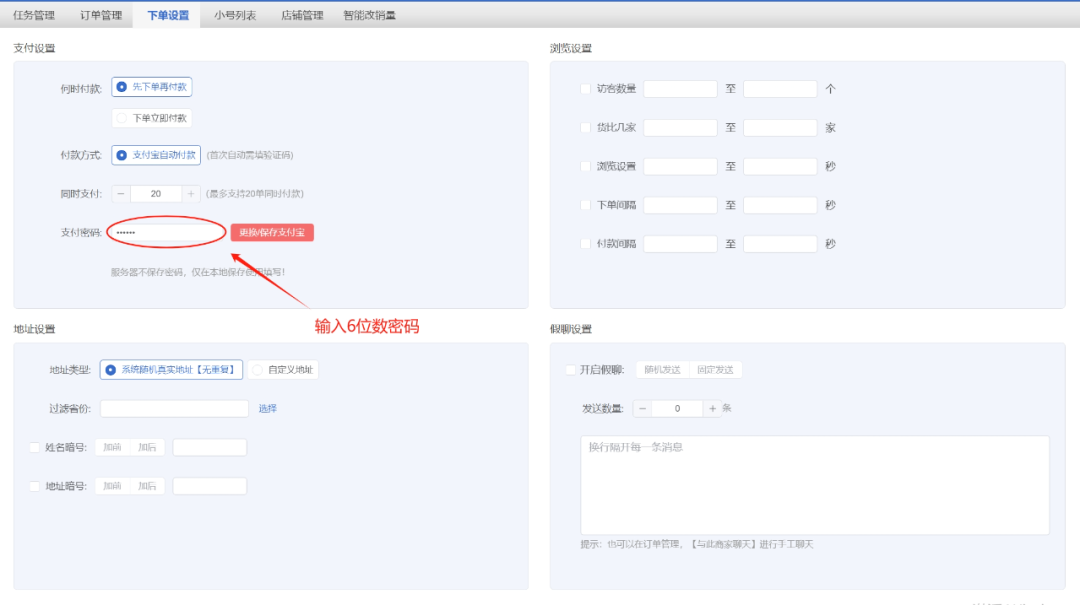Click the 选择 link for province filter

click(267, 409)
